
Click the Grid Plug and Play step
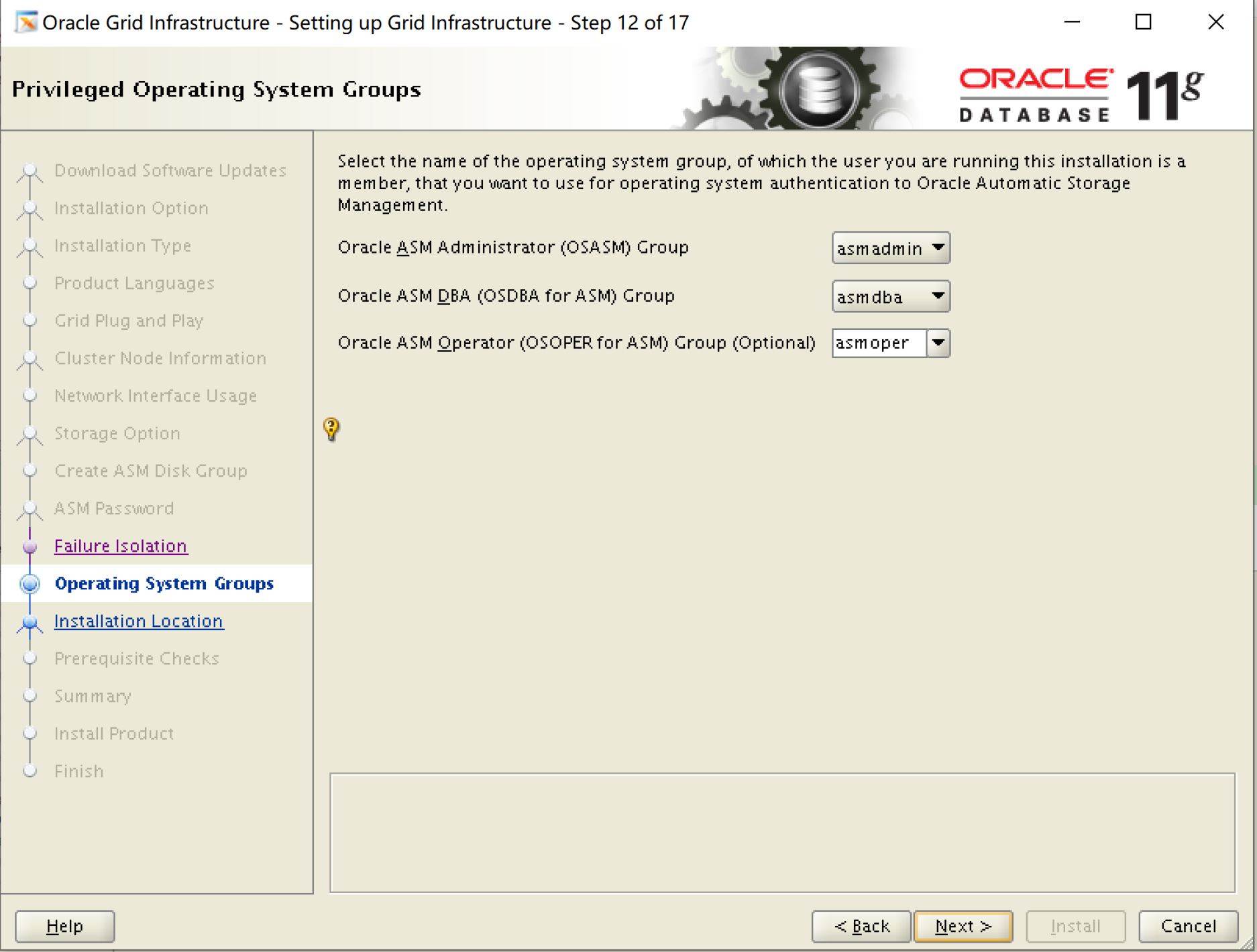pos(129,320)
